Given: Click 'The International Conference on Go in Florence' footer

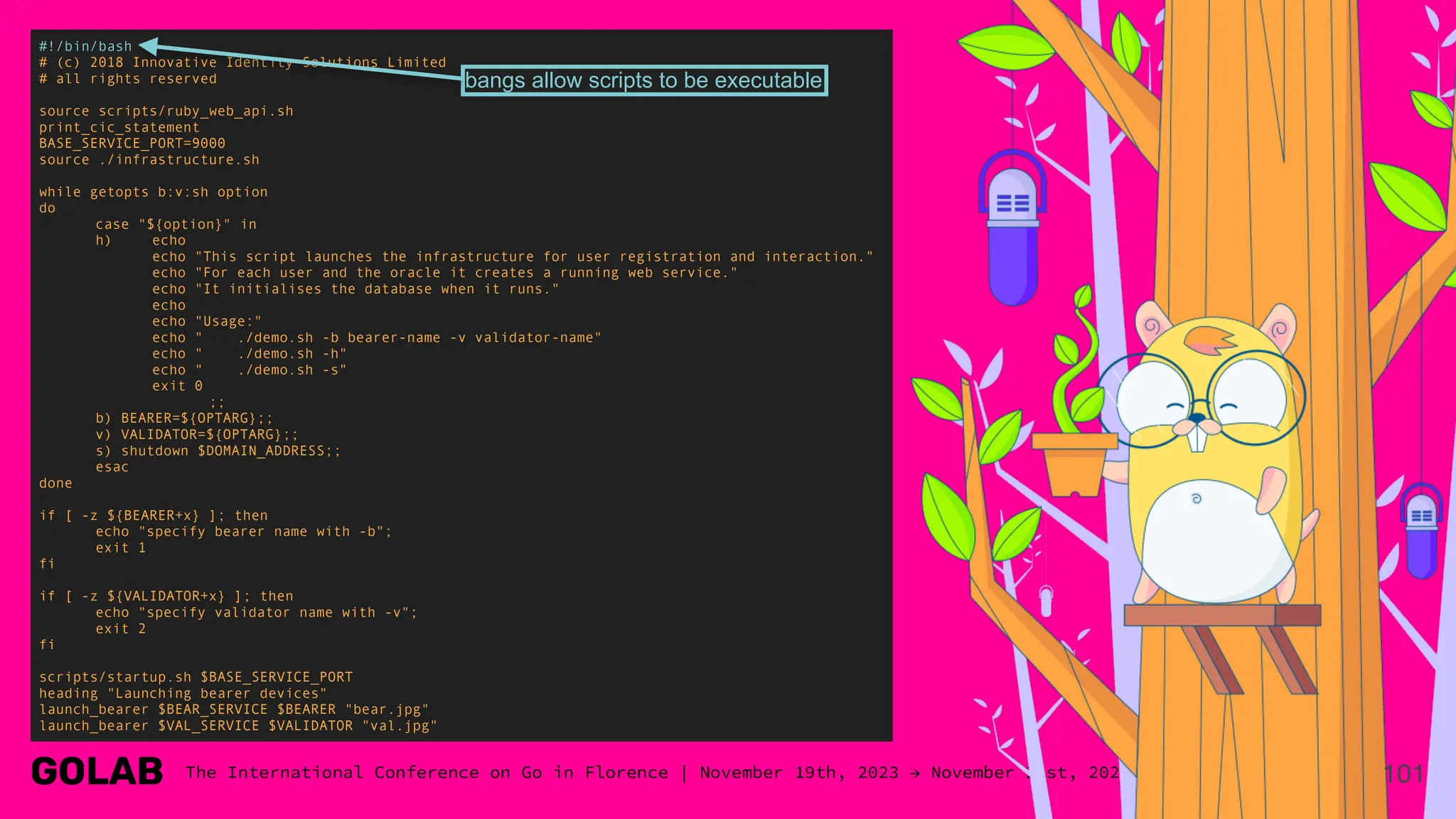Looking at the screenshot, I should coord(427,773).
